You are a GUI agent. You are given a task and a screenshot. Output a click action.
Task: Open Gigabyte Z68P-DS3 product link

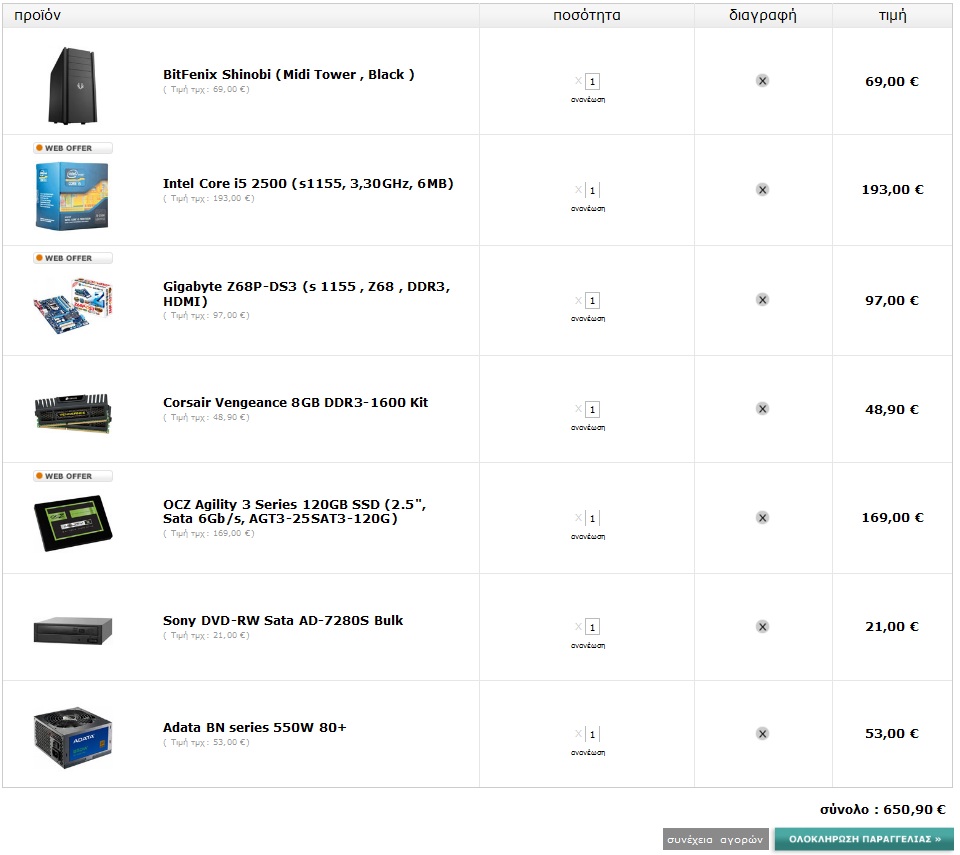coord(306,294)
